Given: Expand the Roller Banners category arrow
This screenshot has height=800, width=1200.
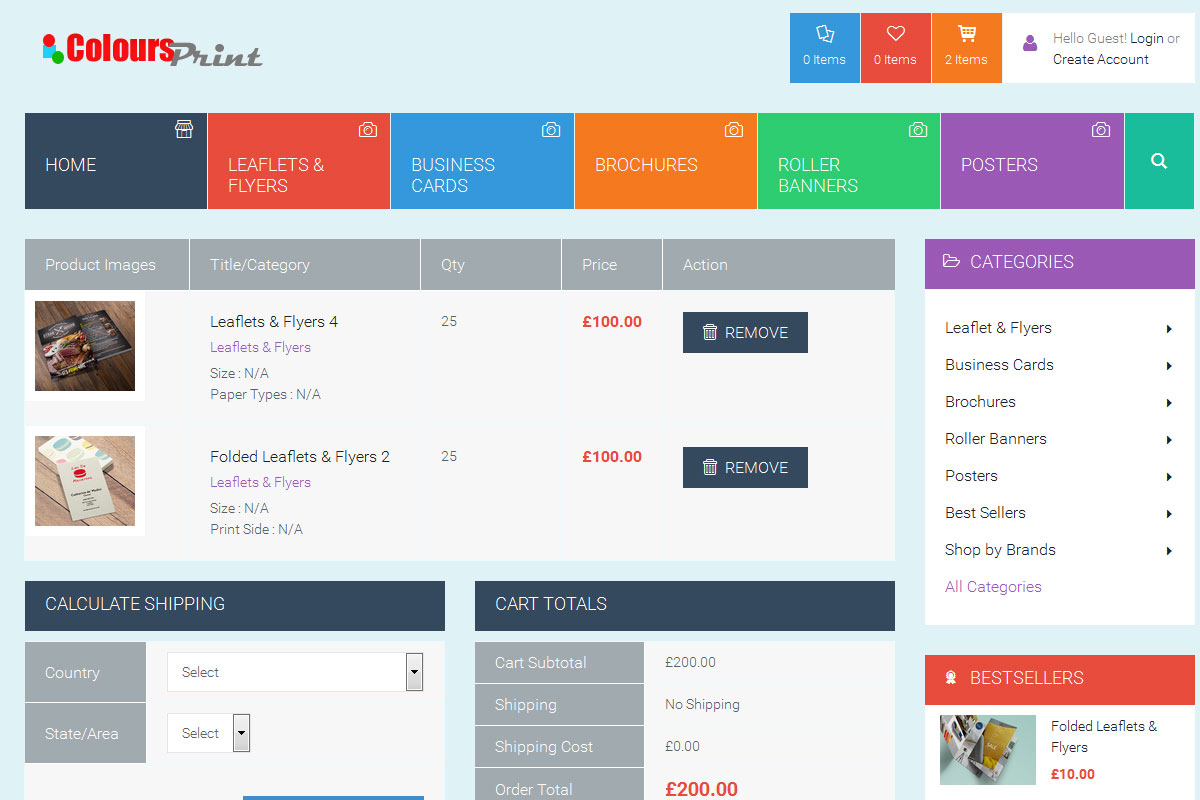Looking at the screenshot, I should pos(1169,440).
